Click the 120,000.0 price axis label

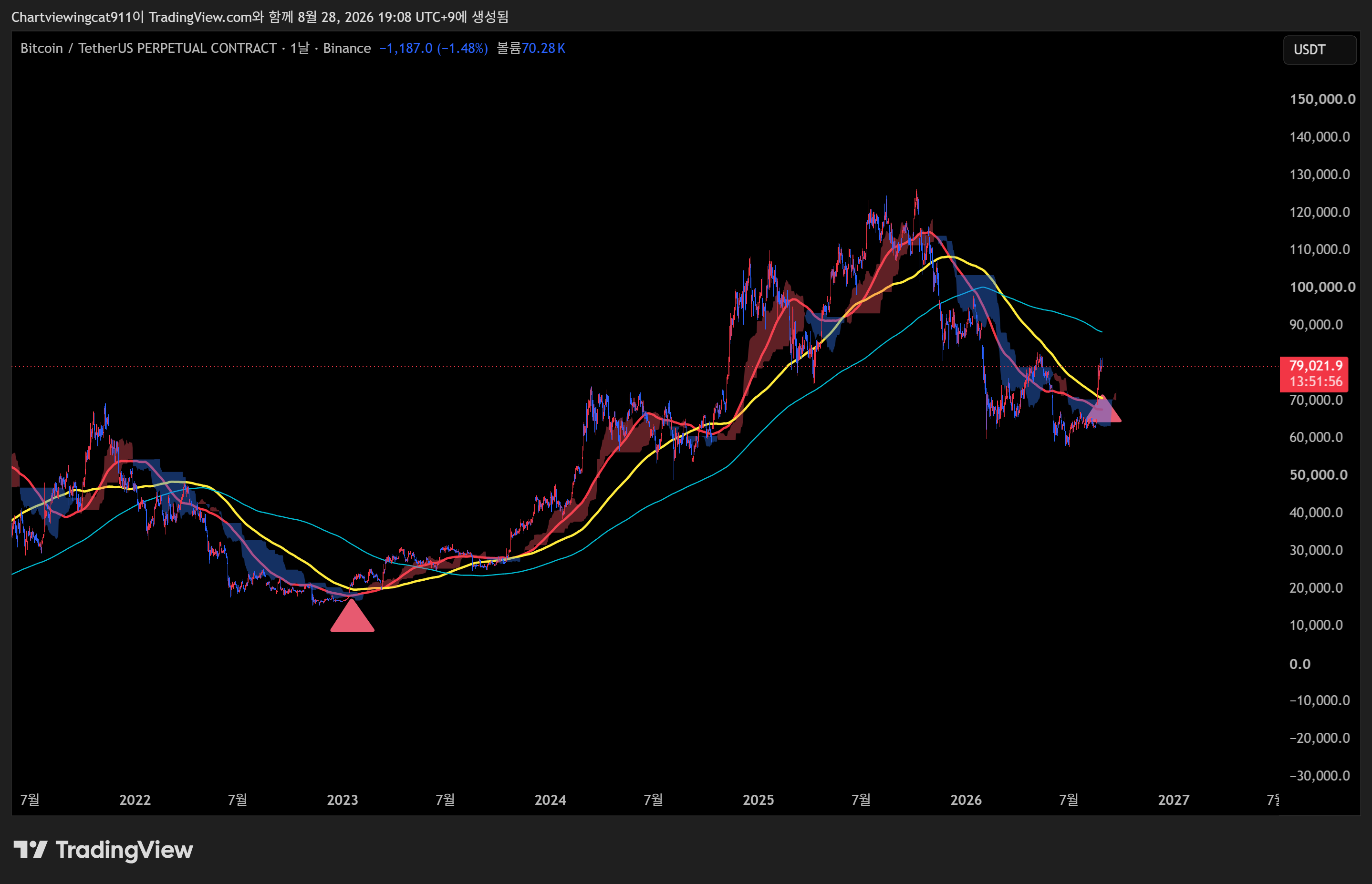coord(1320,212)
